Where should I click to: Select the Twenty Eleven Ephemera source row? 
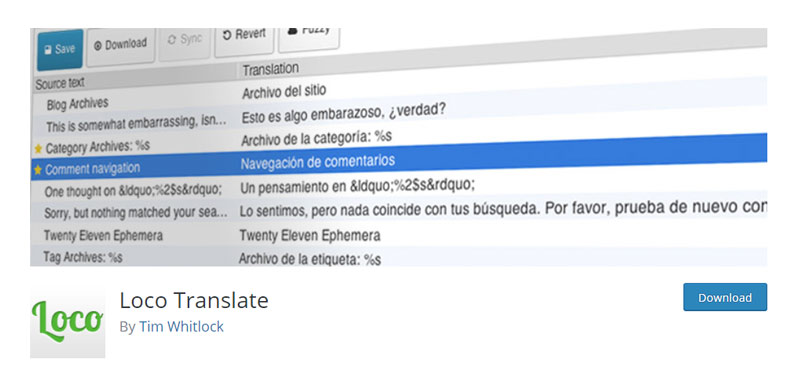click(398, 235)
